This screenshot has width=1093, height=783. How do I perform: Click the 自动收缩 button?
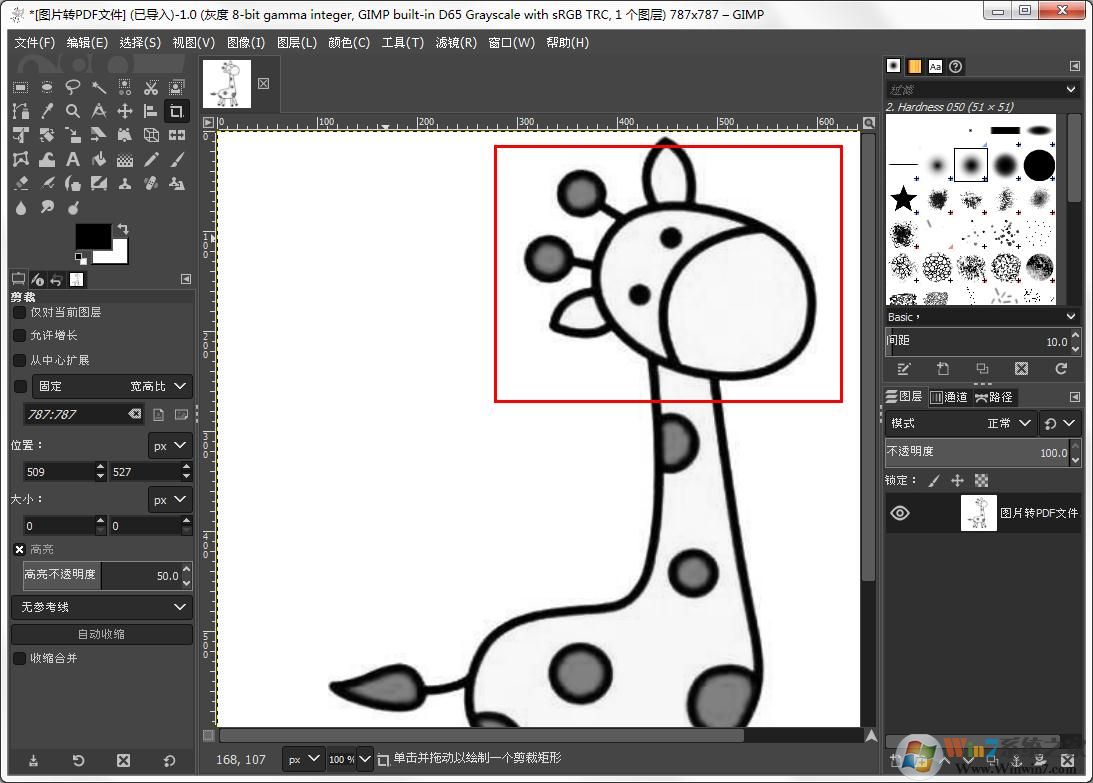[101, 634]
